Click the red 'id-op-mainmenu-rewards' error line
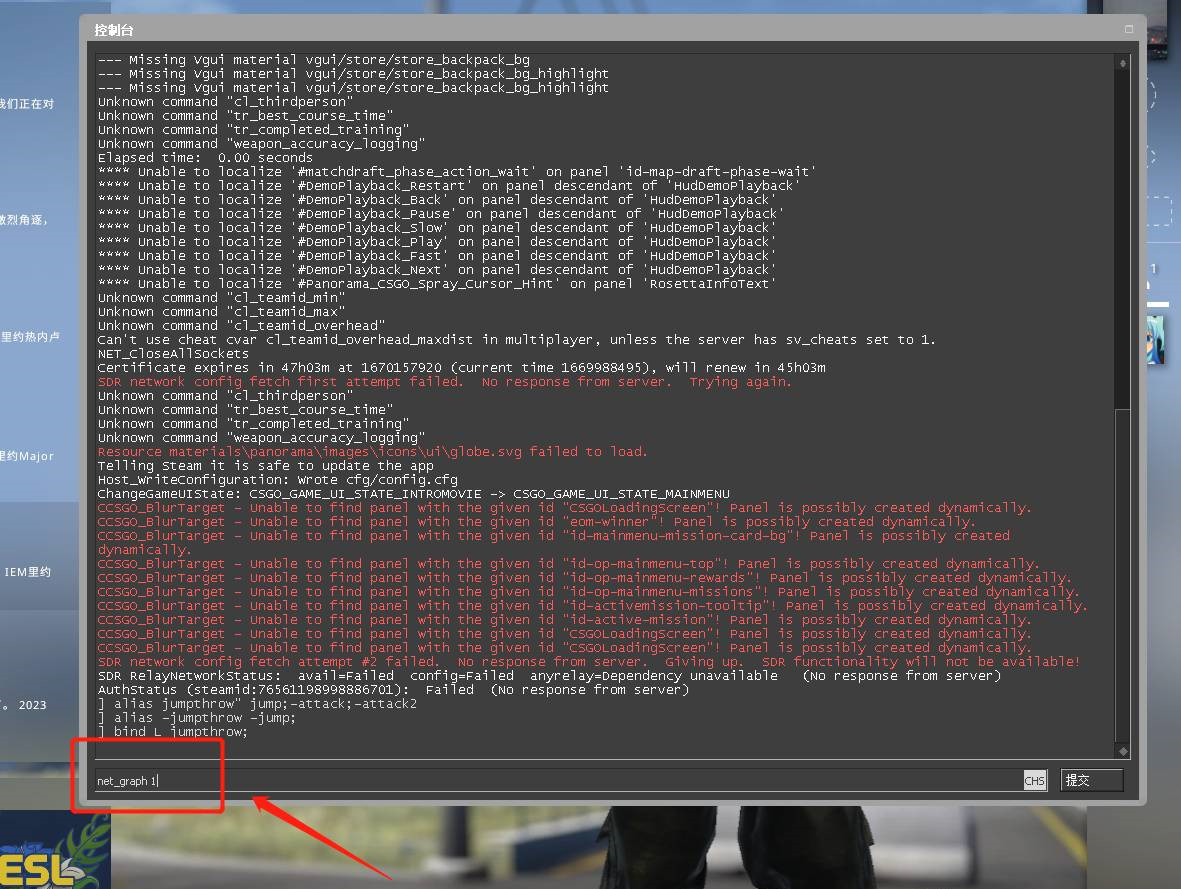The height and width of the screenshot is (889, 1181). tap(584, 578)
